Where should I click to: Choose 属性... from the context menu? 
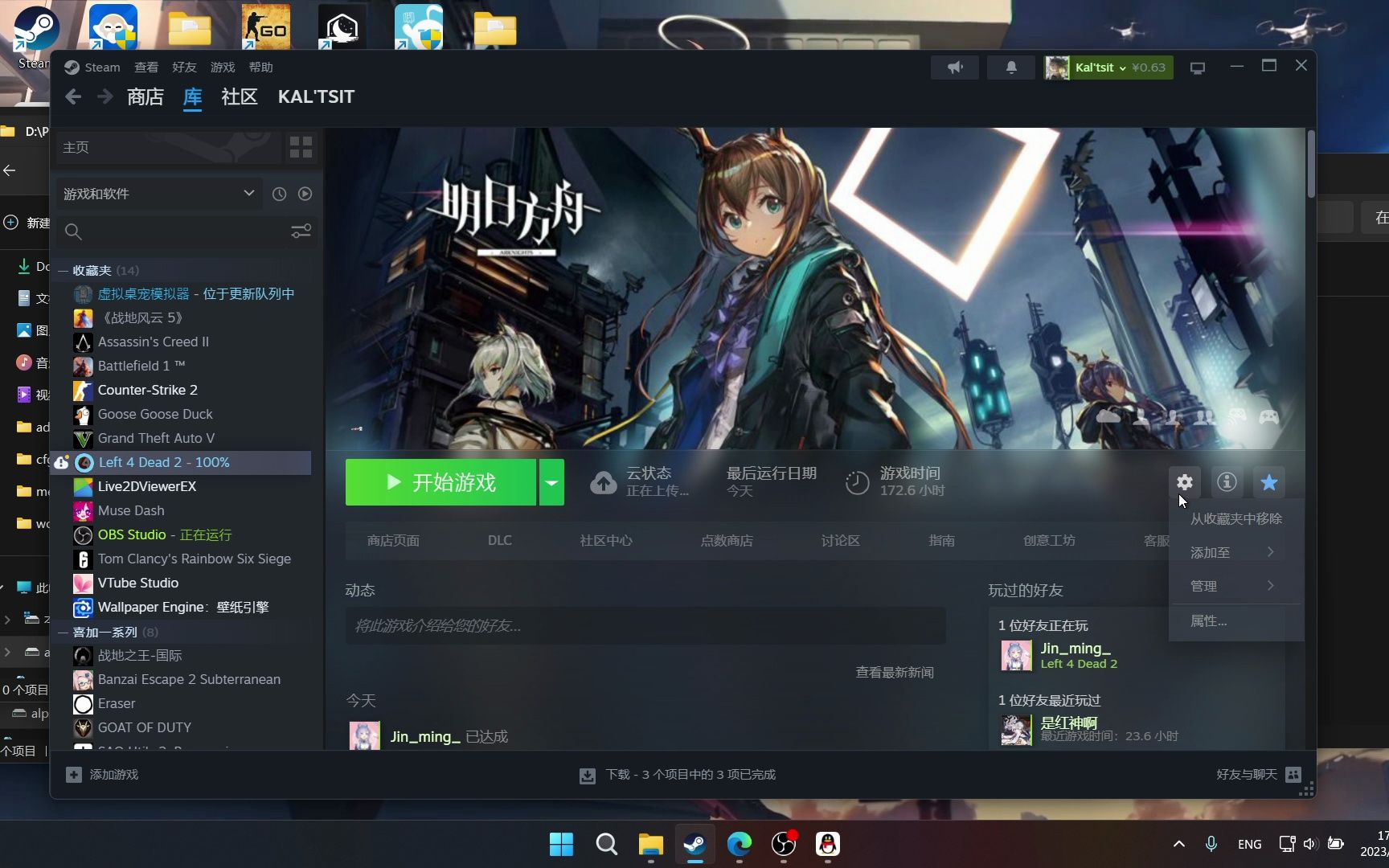tap(1235, 621)
